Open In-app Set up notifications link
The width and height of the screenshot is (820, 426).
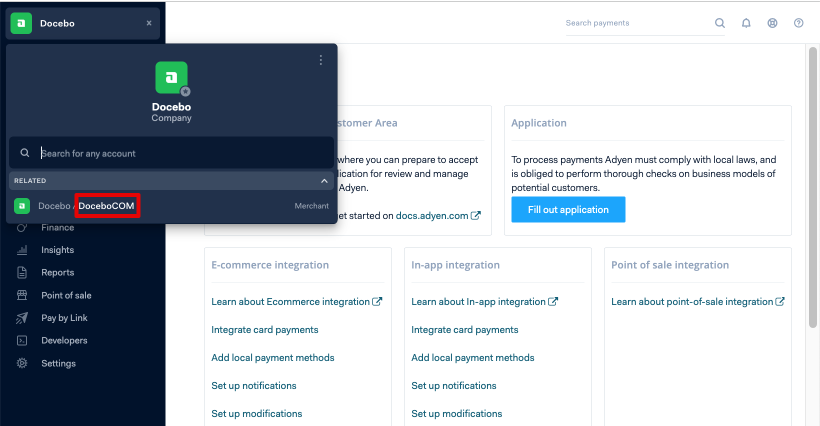[454, 386]
